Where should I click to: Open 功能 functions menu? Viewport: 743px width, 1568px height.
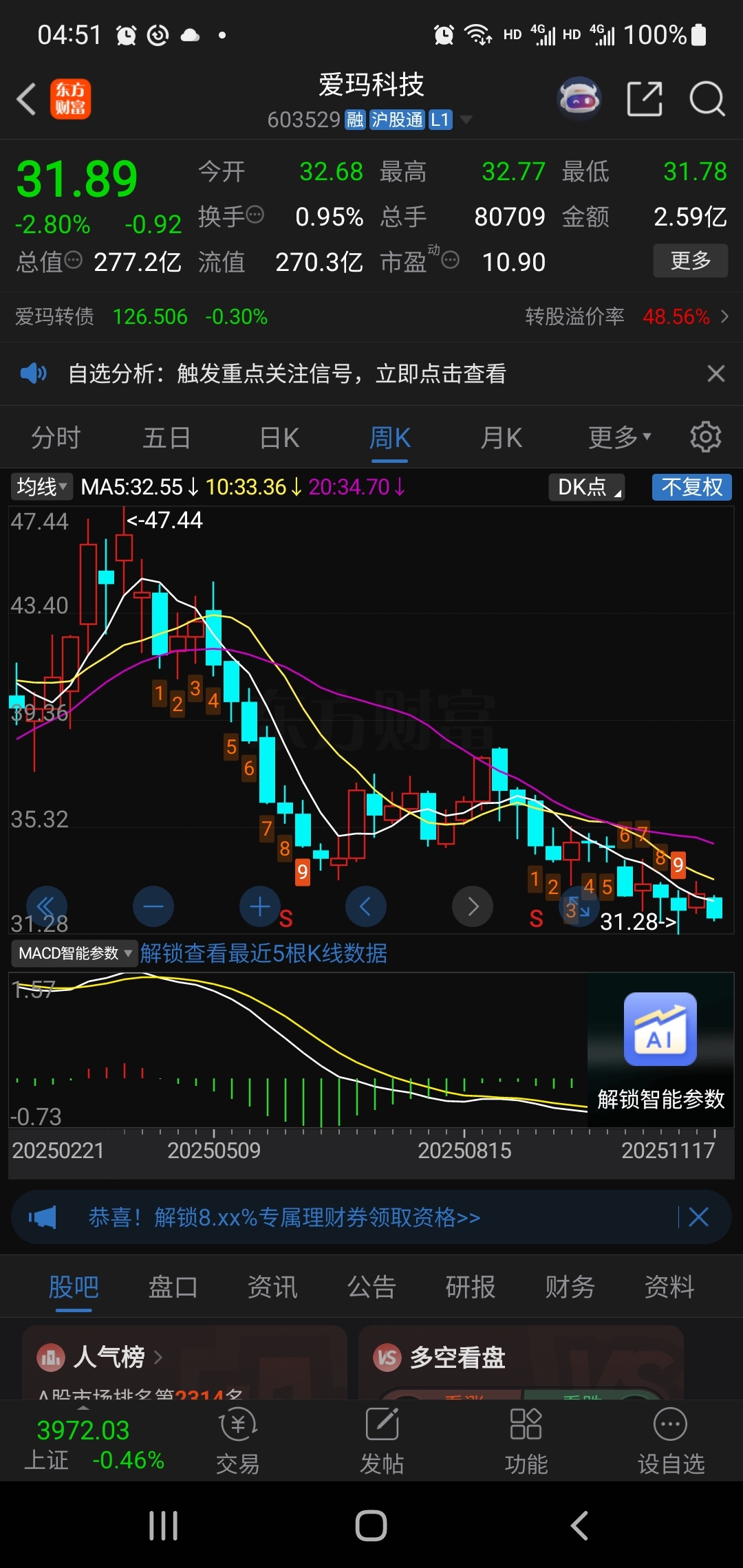coord(526,1441)
